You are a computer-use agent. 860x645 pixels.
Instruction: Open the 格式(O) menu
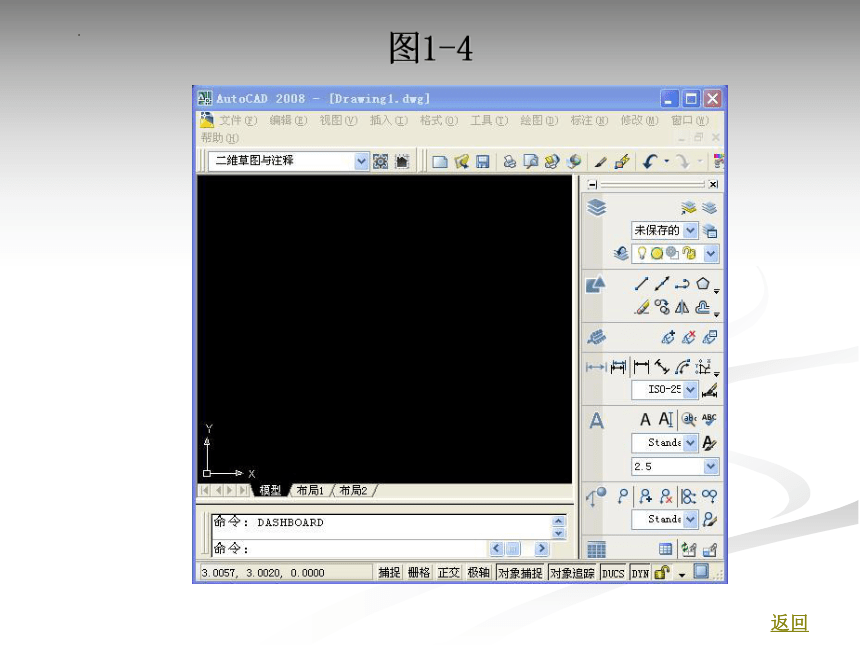[439, 121]
